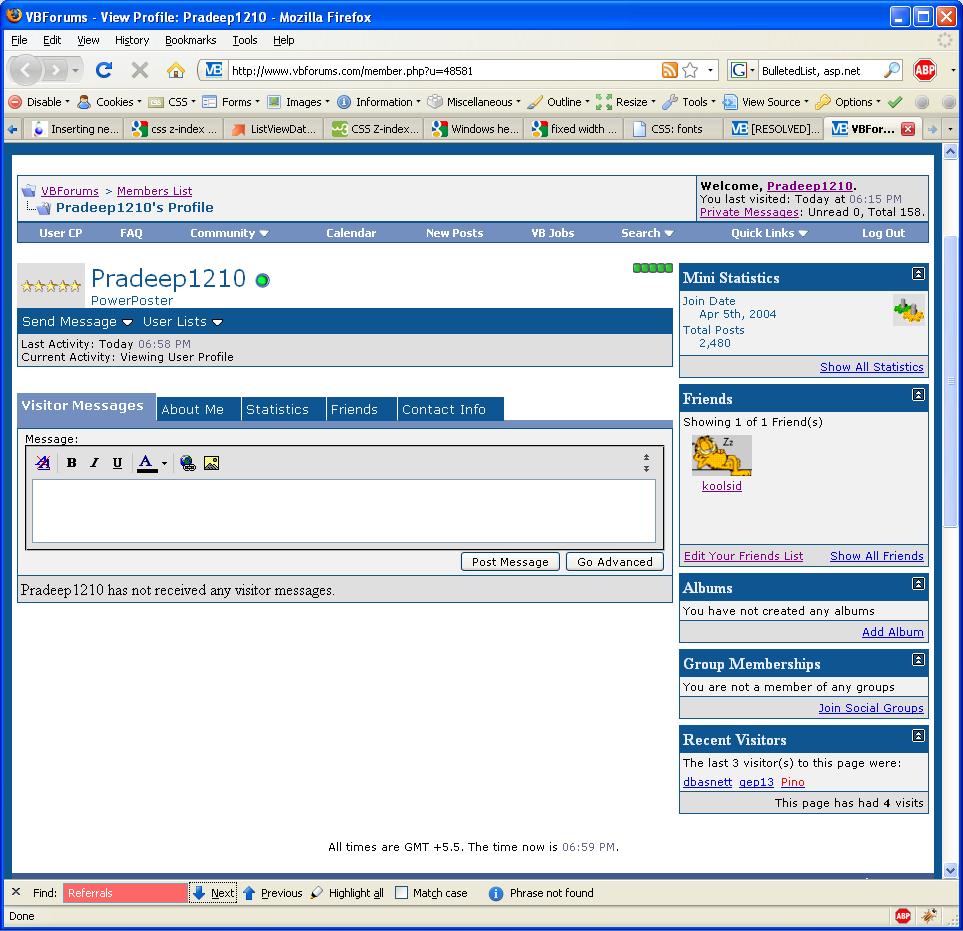963x931 pixels.
Task: Toggle Underline in message editor
Action: [x=117, y=463]
